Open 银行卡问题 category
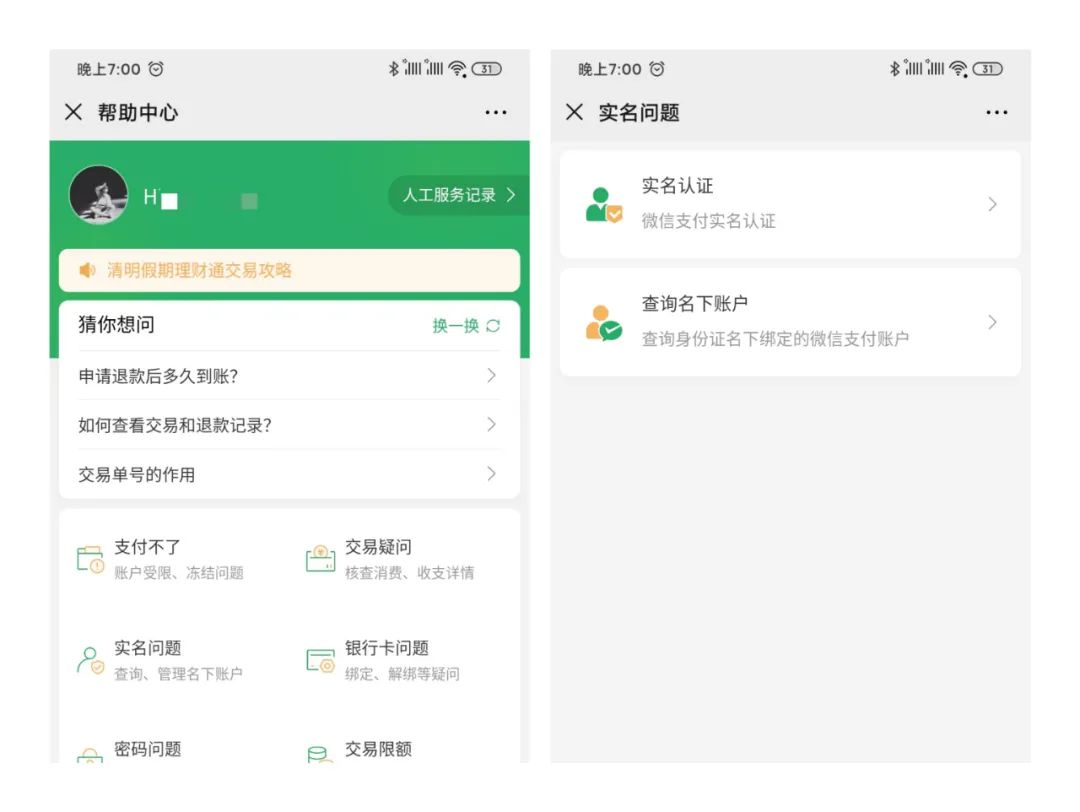The height and width of the screenshot is (812, 1080). [384, 660]
